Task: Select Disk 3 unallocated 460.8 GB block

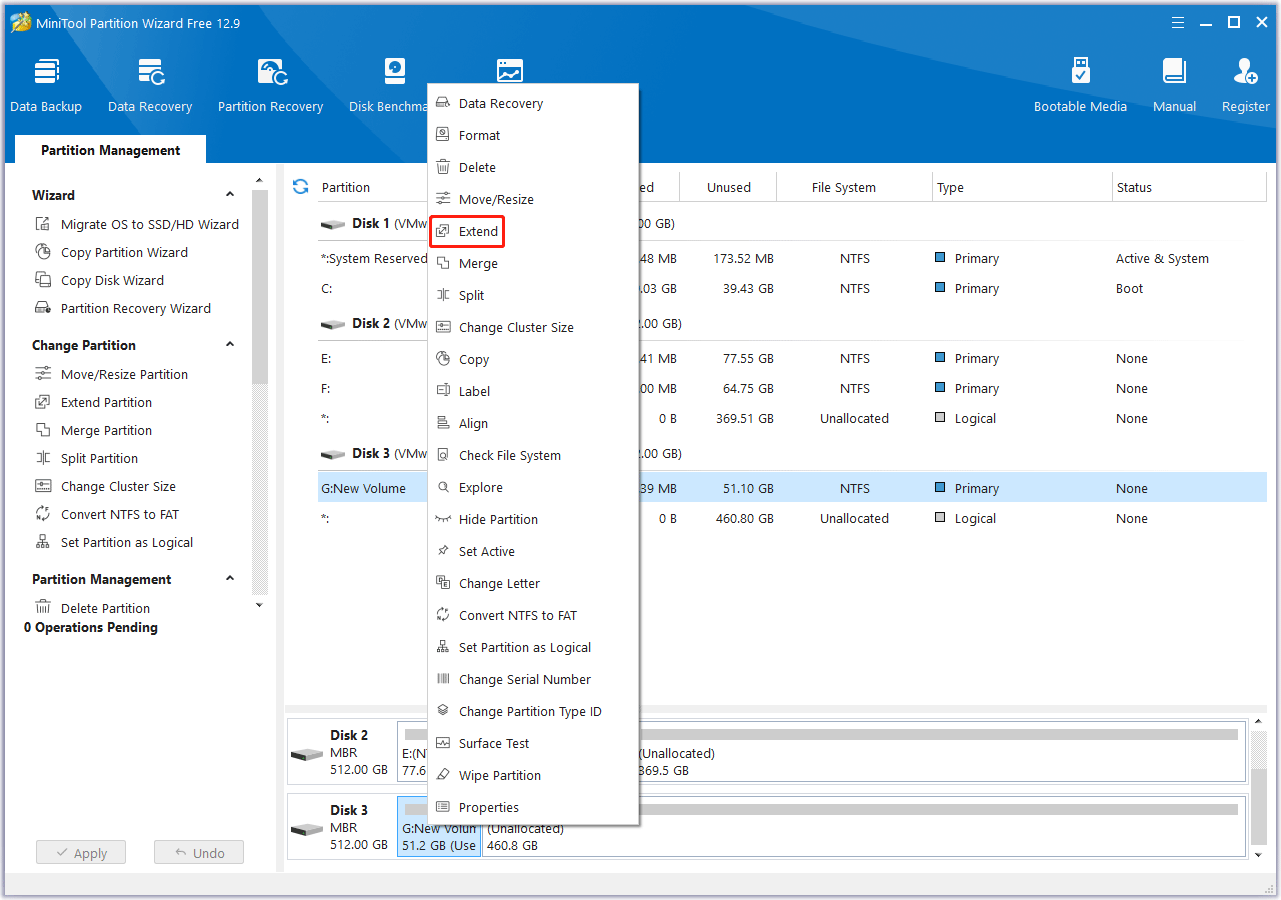Action: point(864,828)
